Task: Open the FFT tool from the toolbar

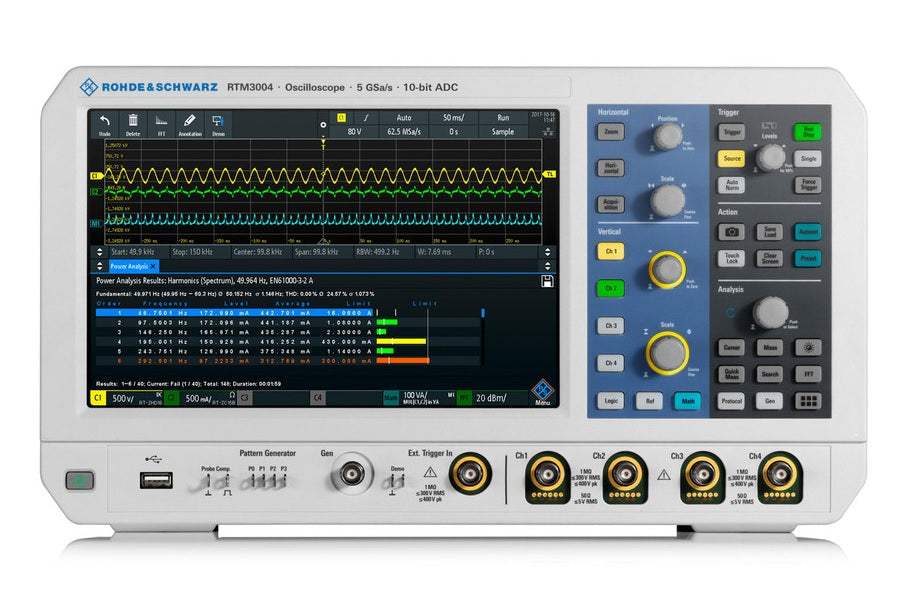Action: pyautogui.click(x=160, y=123)
